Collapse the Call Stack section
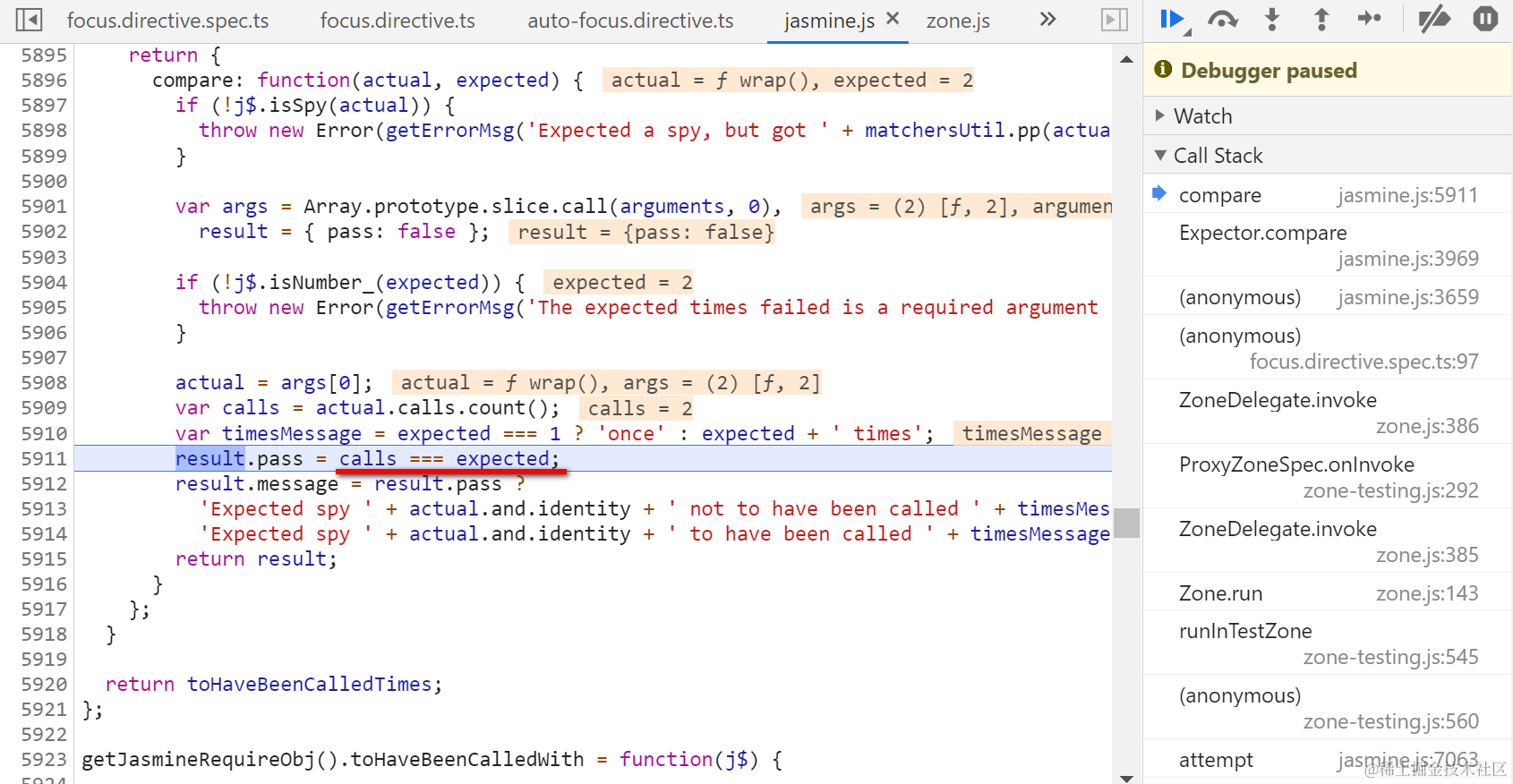This screenshot has height=784, width=1513. (x=1328, y=156)
